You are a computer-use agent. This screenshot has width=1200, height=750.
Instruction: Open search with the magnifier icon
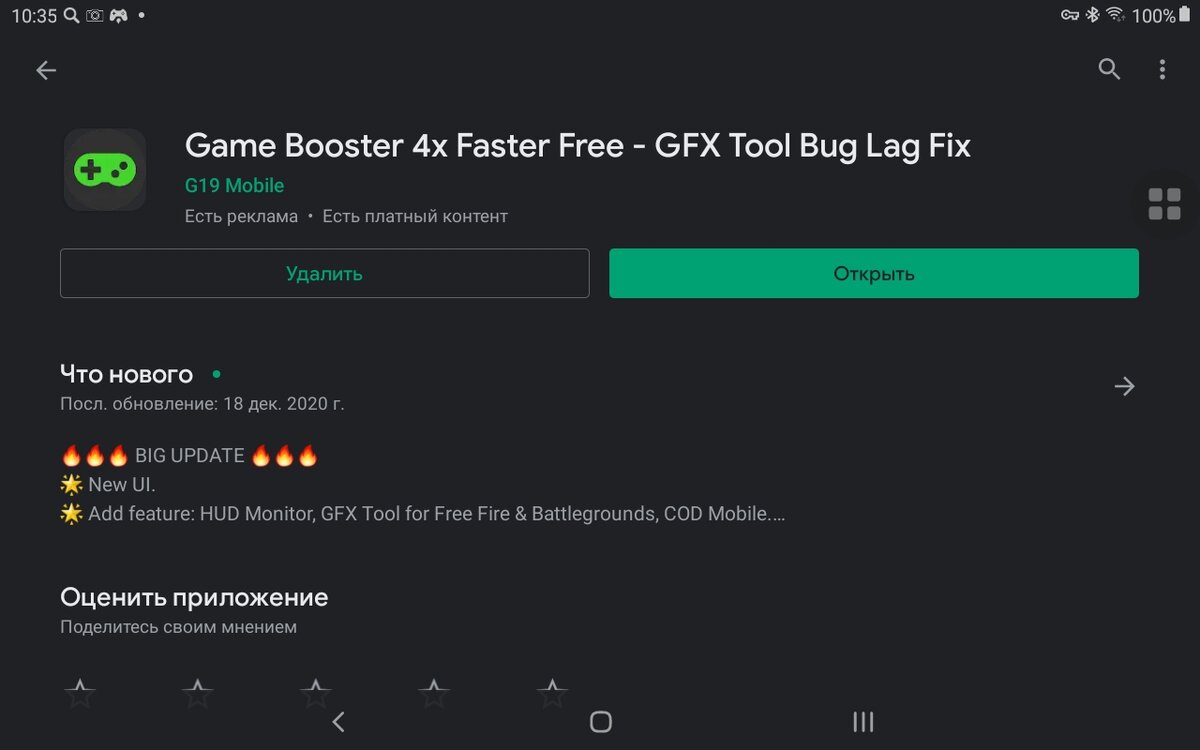[1109, 69]
